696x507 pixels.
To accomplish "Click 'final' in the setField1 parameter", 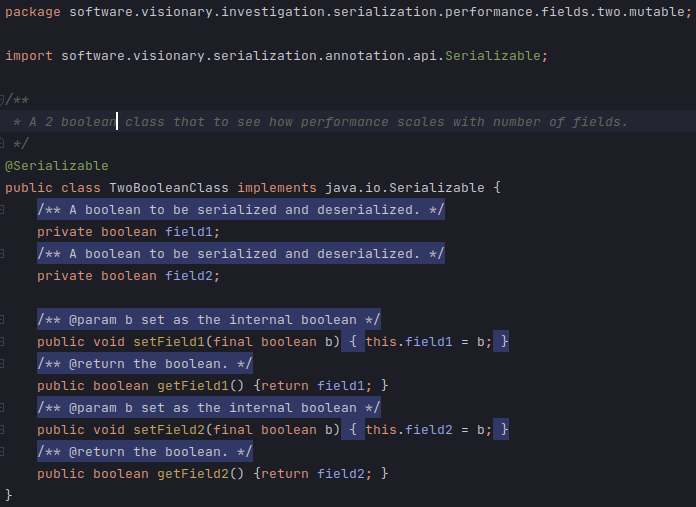I will click(x=233, y=341).
